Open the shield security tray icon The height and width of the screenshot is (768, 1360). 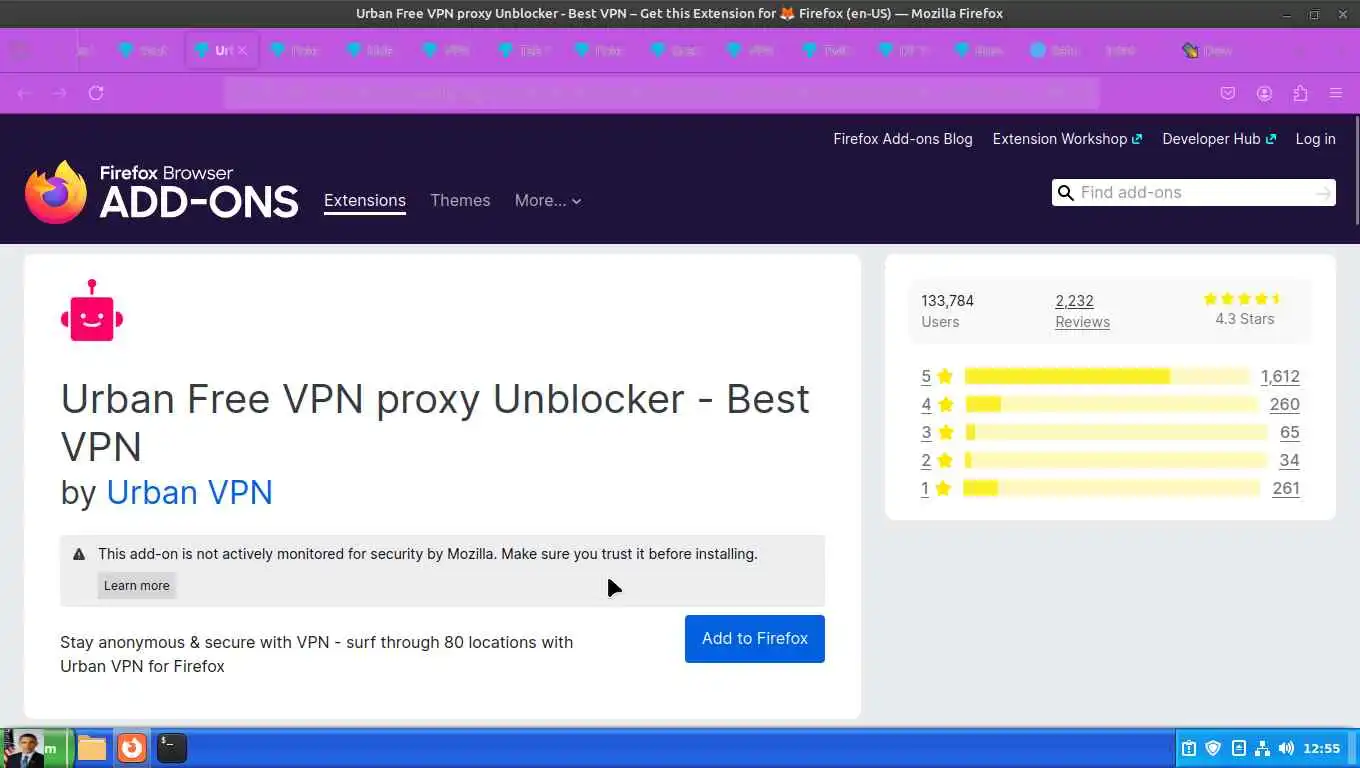click(x=1213, y=748)
